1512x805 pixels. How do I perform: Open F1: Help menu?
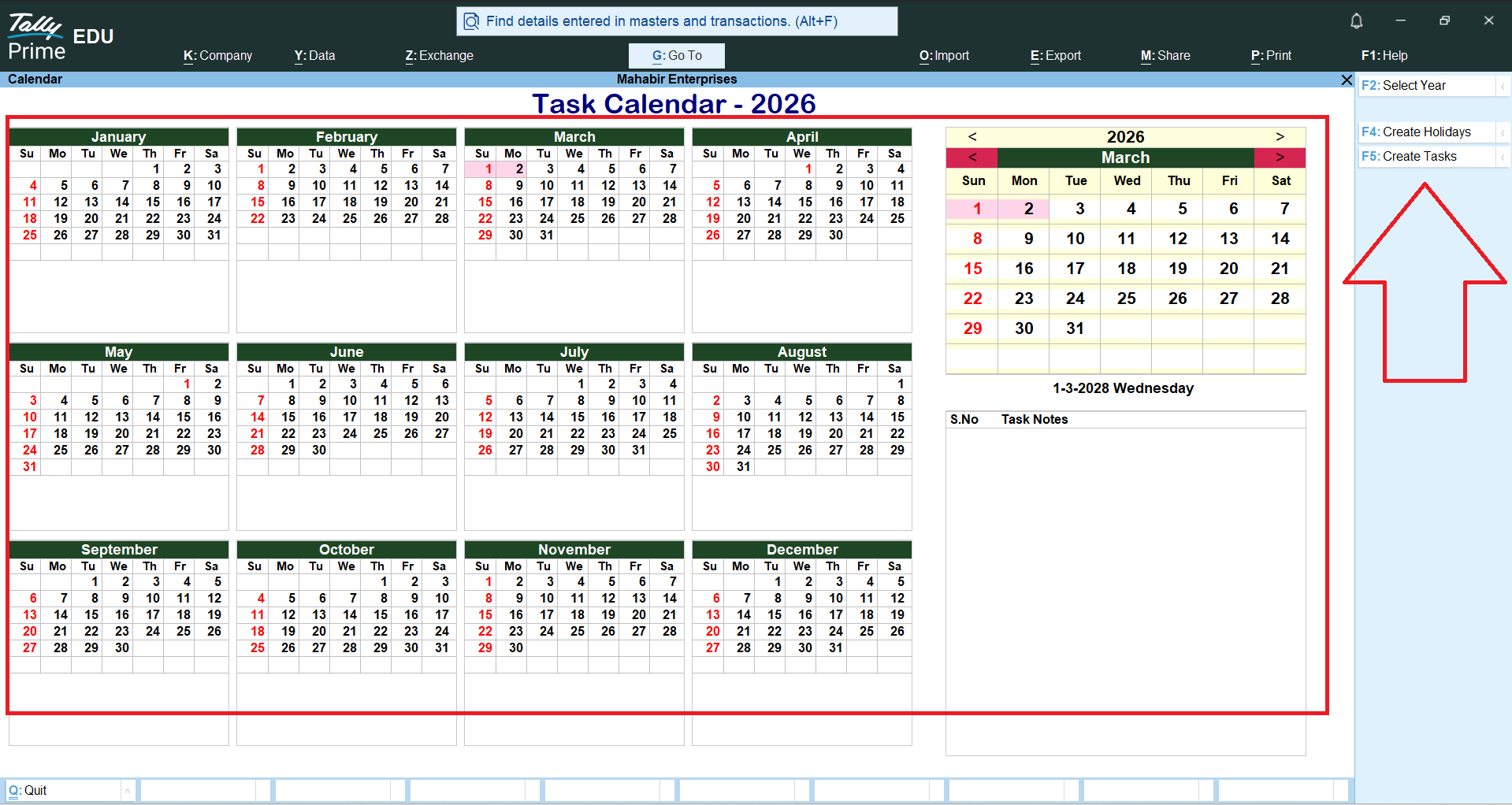(x=1384, y=56)
